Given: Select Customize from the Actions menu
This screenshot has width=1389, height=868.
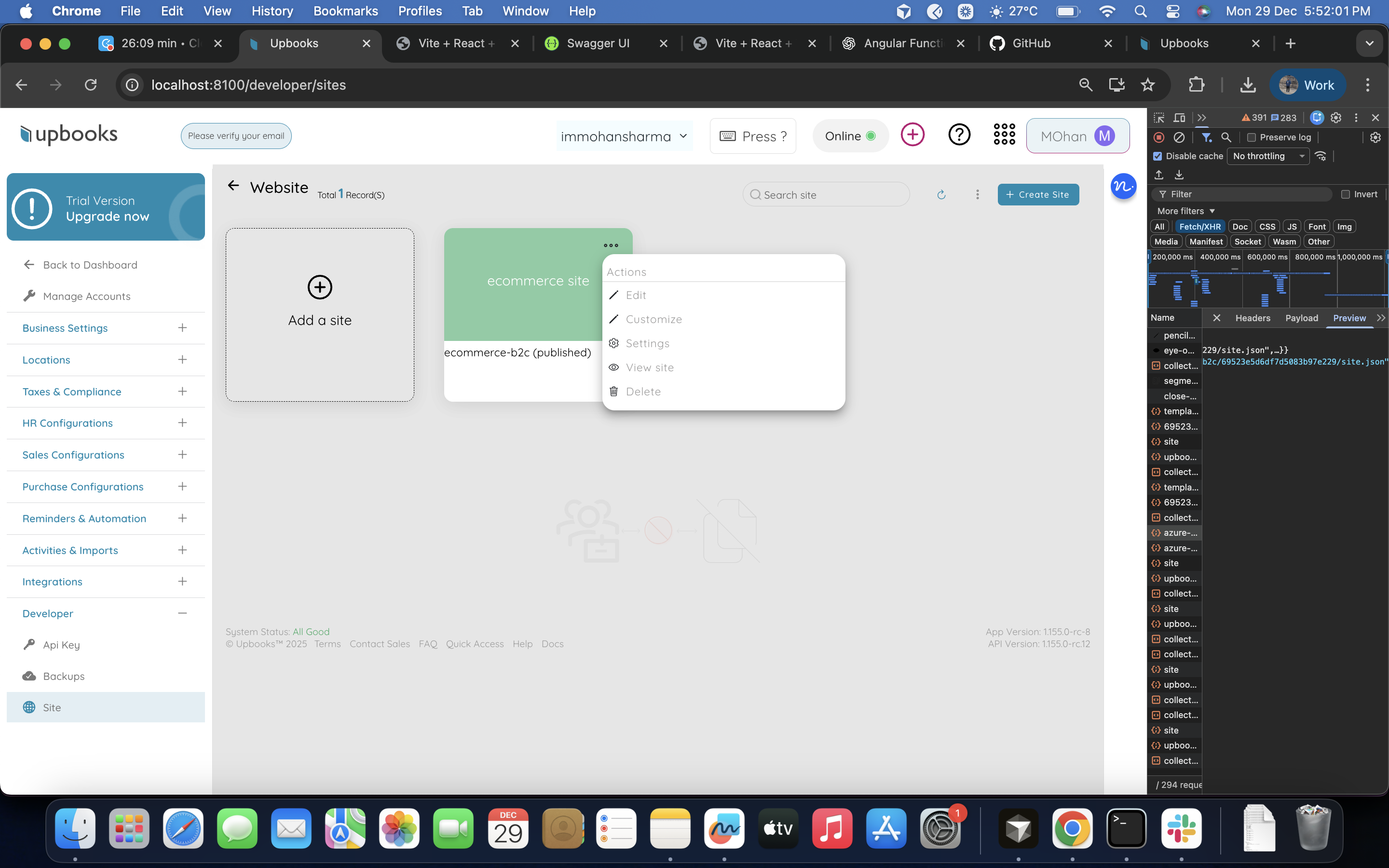Looking at the screenshot, I should (654, 319).
